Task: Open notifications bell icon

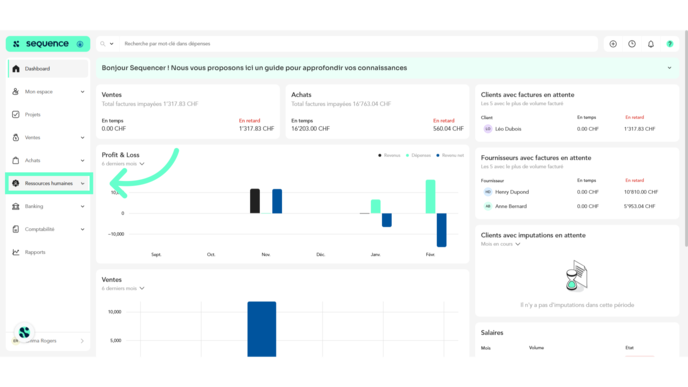Action: (651, 44)
